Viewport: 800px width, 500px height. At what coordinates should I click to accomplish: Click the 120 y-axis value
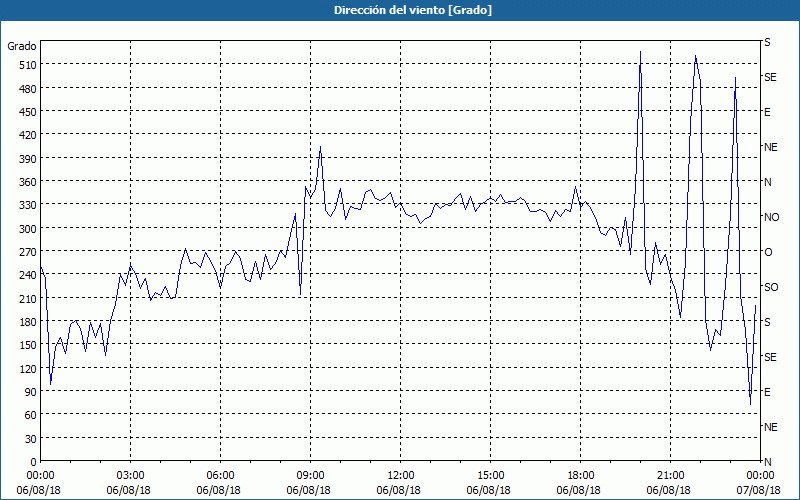click(28, 368)
